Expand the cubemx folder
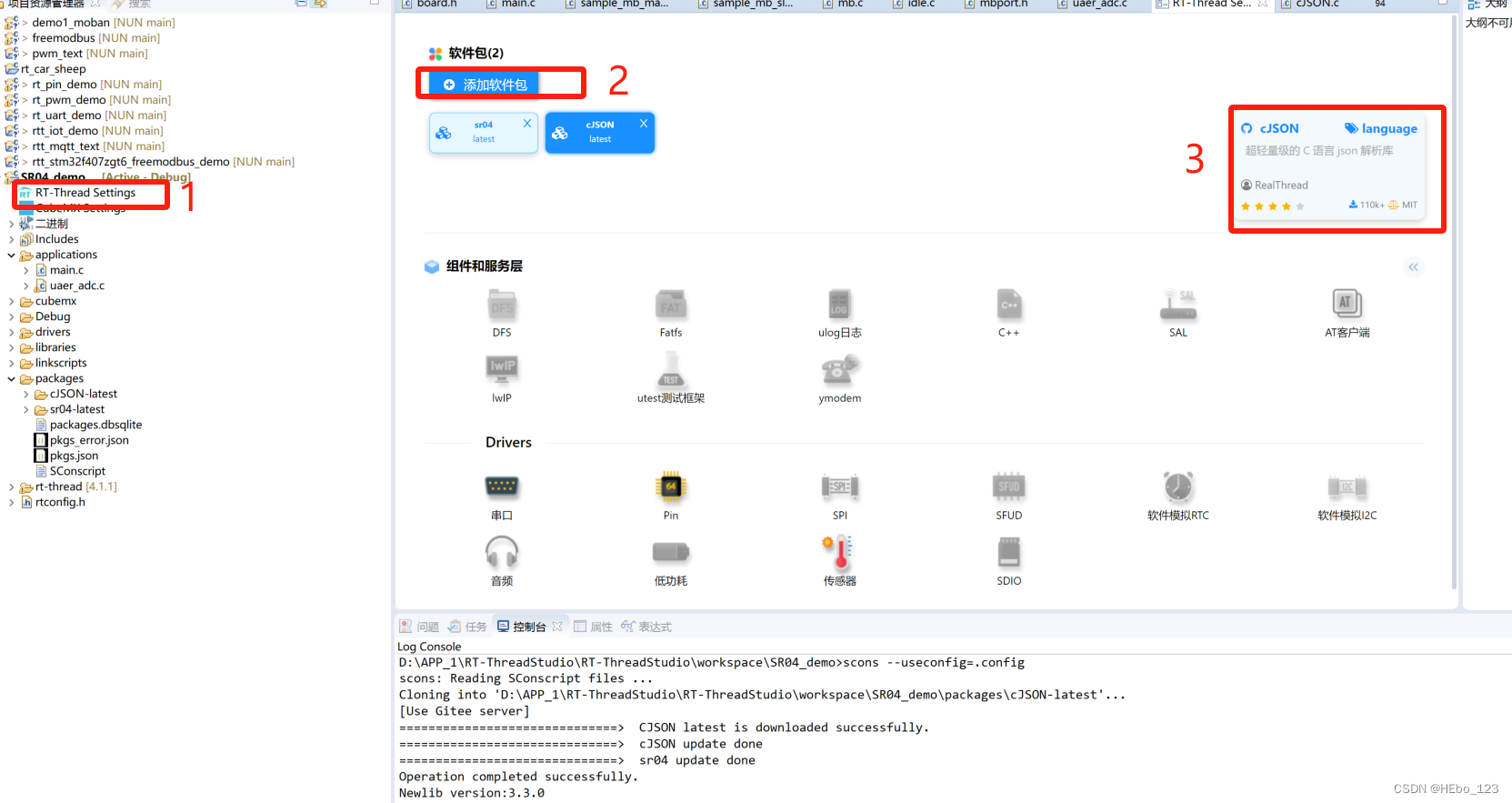 (x=11, y=301)
